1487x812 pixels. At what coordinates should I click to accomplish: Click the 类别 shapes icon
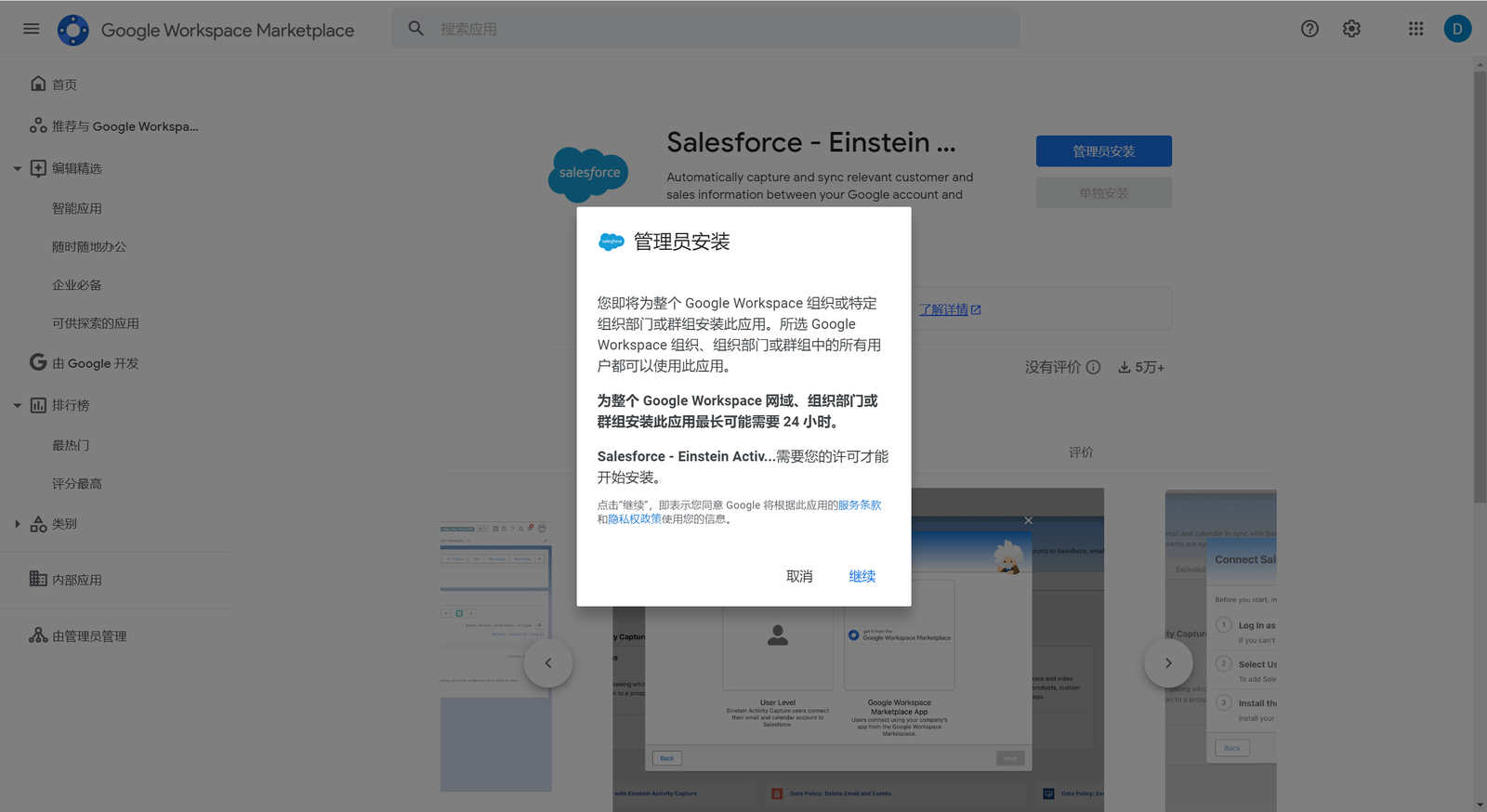pyautogui.click(x=38, y=524)
